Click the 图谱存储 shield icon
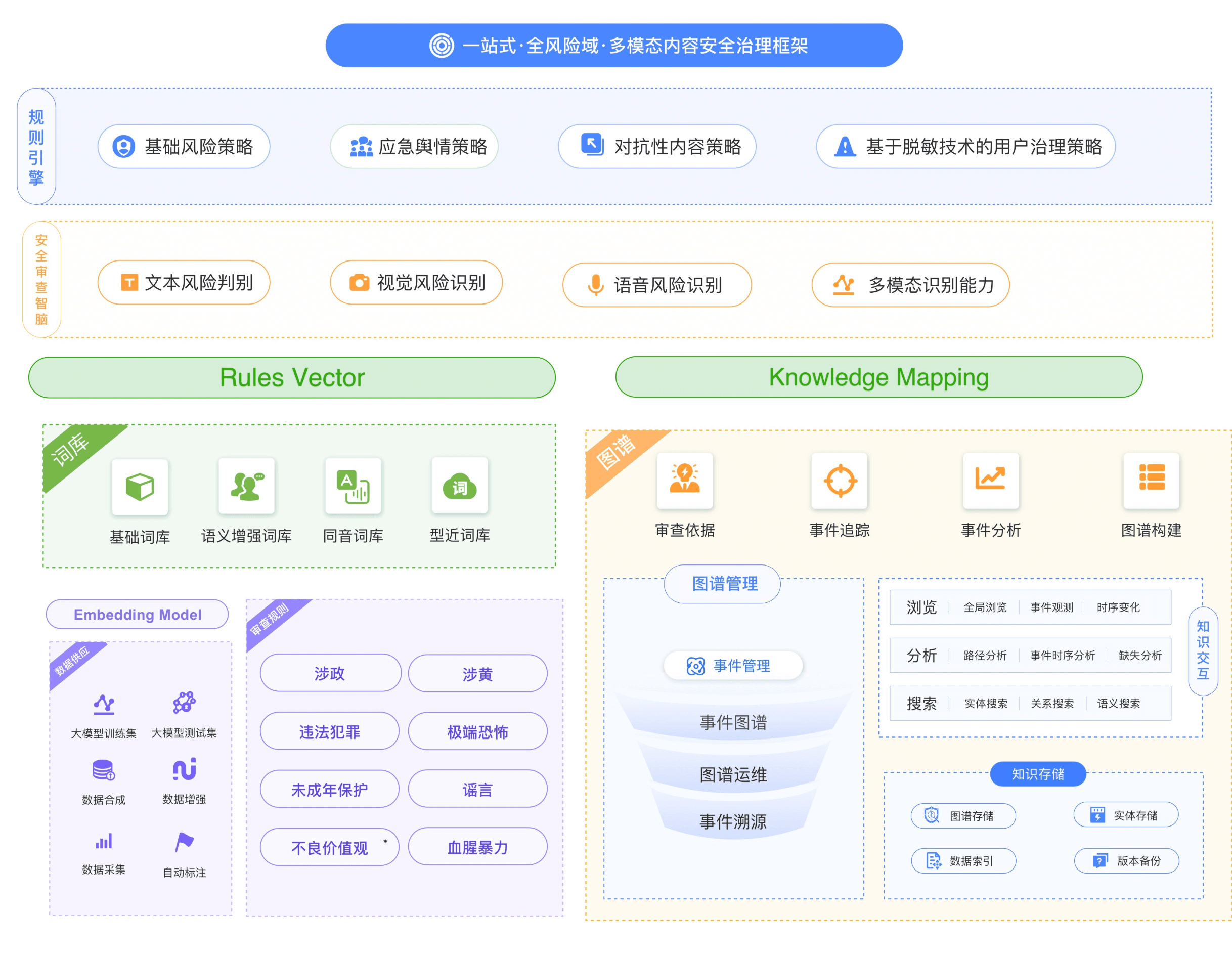The width and height of the screenshot is (1232, 956). [932, 815]
